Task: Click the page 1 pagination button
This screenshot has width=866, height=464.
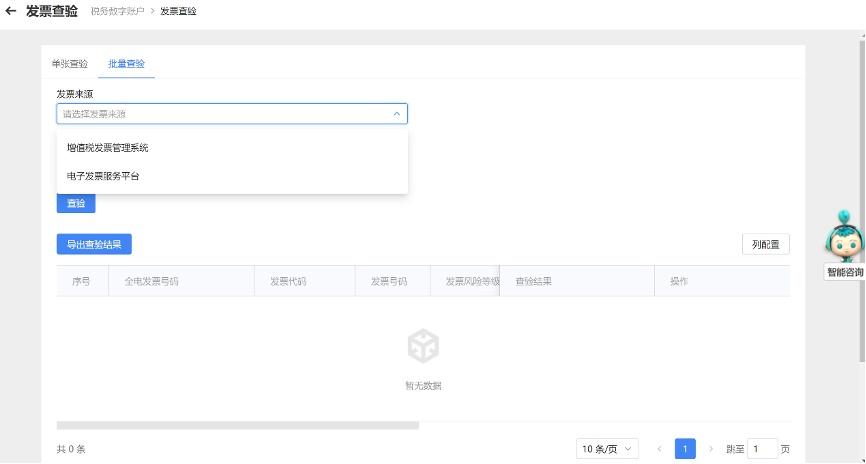Action: pos(685,449)
